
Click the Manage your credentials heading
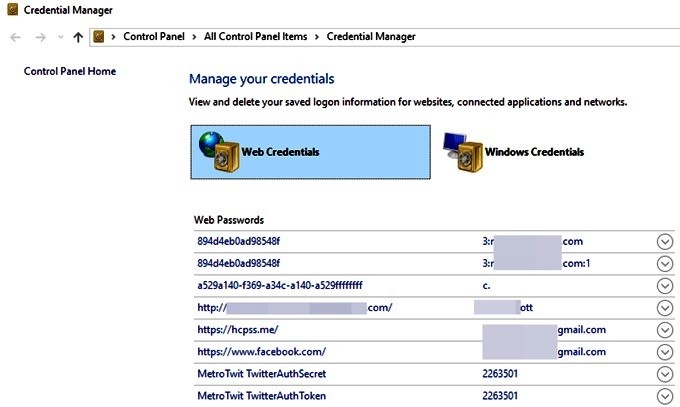[x=262, y=79]
